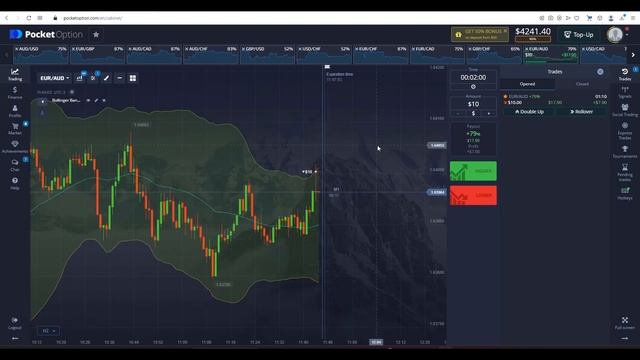The height and width of the screenshot is (360, 640).
Task: Open Trades panel settings gear
Action: pos(600,71)
